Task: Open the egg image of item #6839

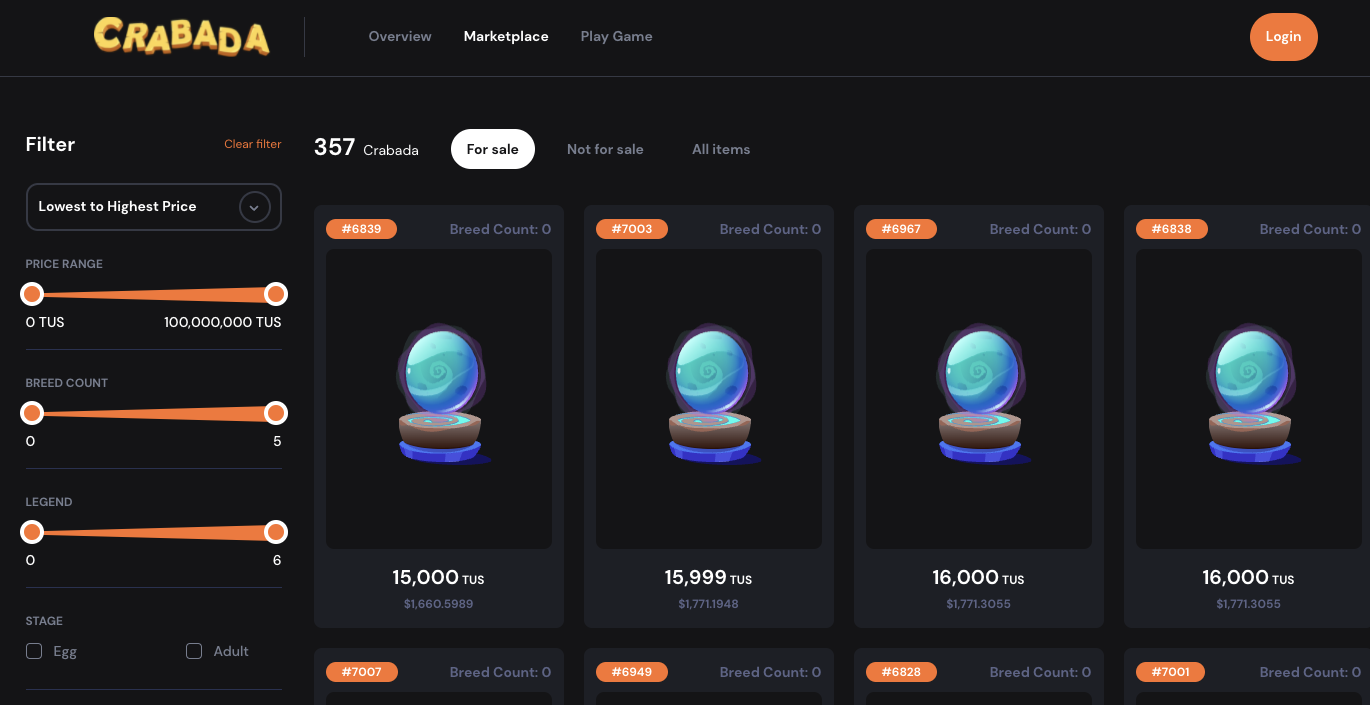Action: pos(439,399)
